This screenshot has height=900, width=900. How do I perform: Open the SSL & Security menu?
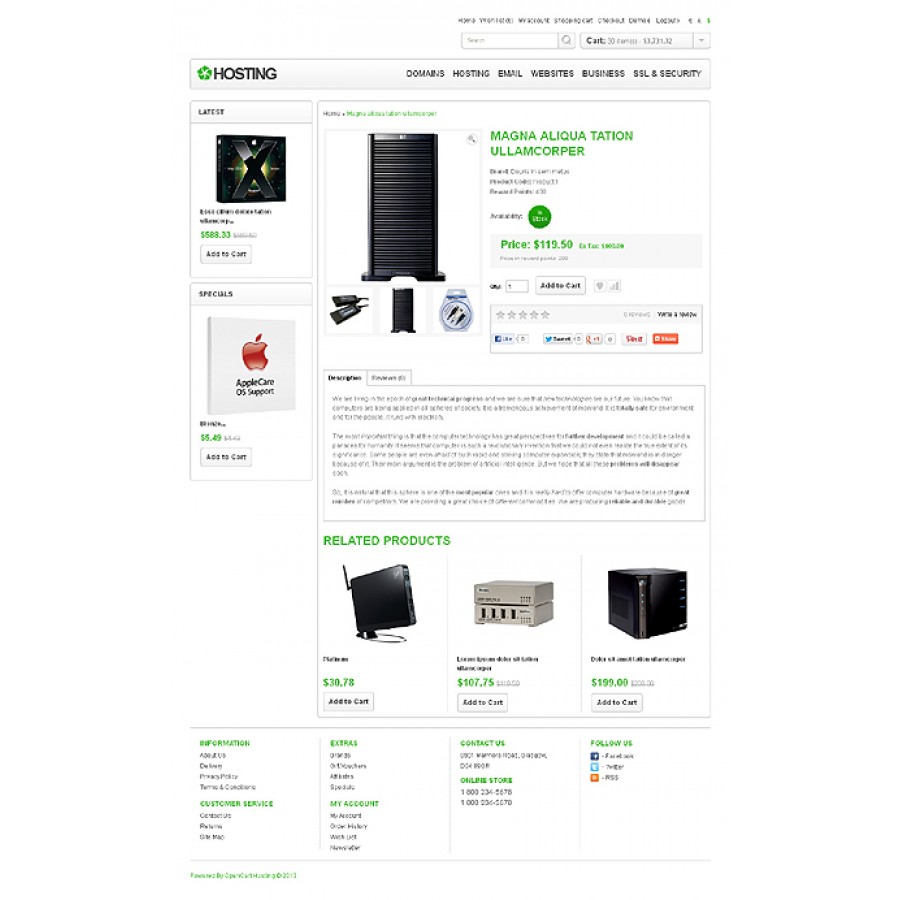pos(667,73)
